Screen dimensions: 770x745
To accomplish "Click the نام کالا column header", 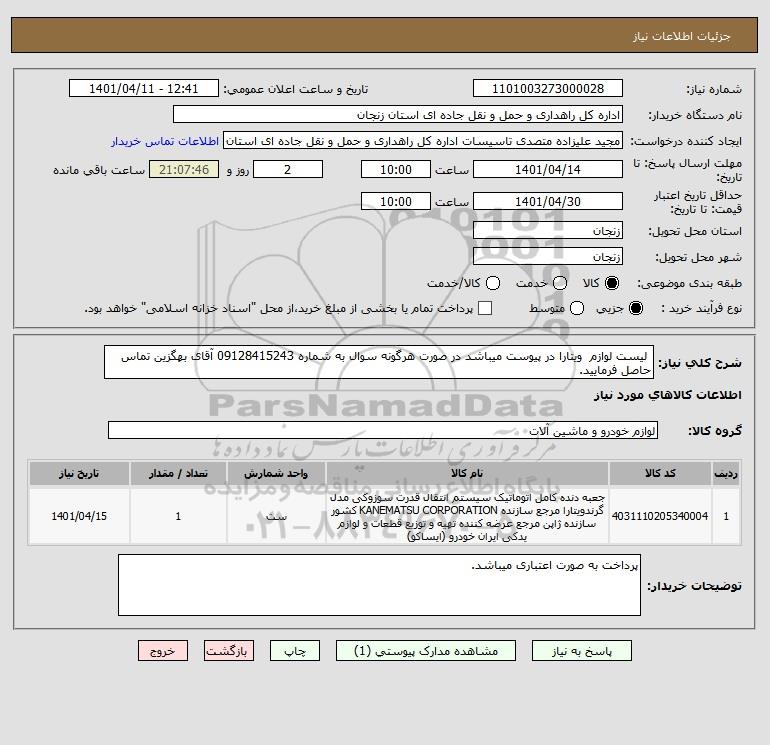I will 467,473.
